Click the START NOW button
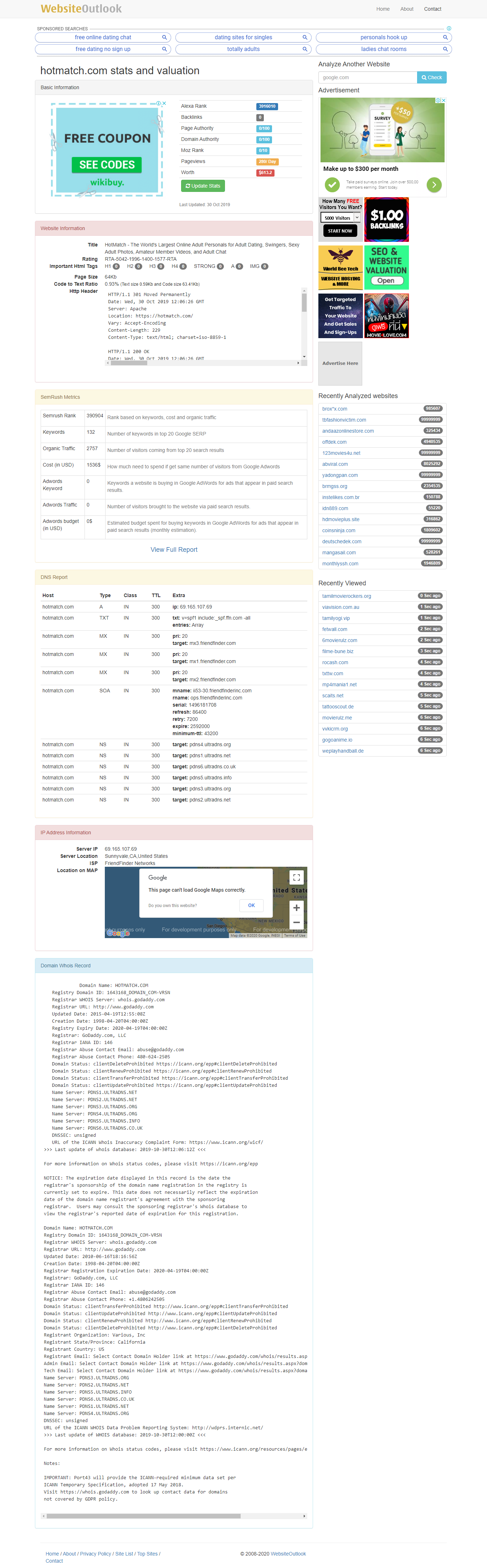The height and width of the screenshot is (1568, 487). click(340, 231)
